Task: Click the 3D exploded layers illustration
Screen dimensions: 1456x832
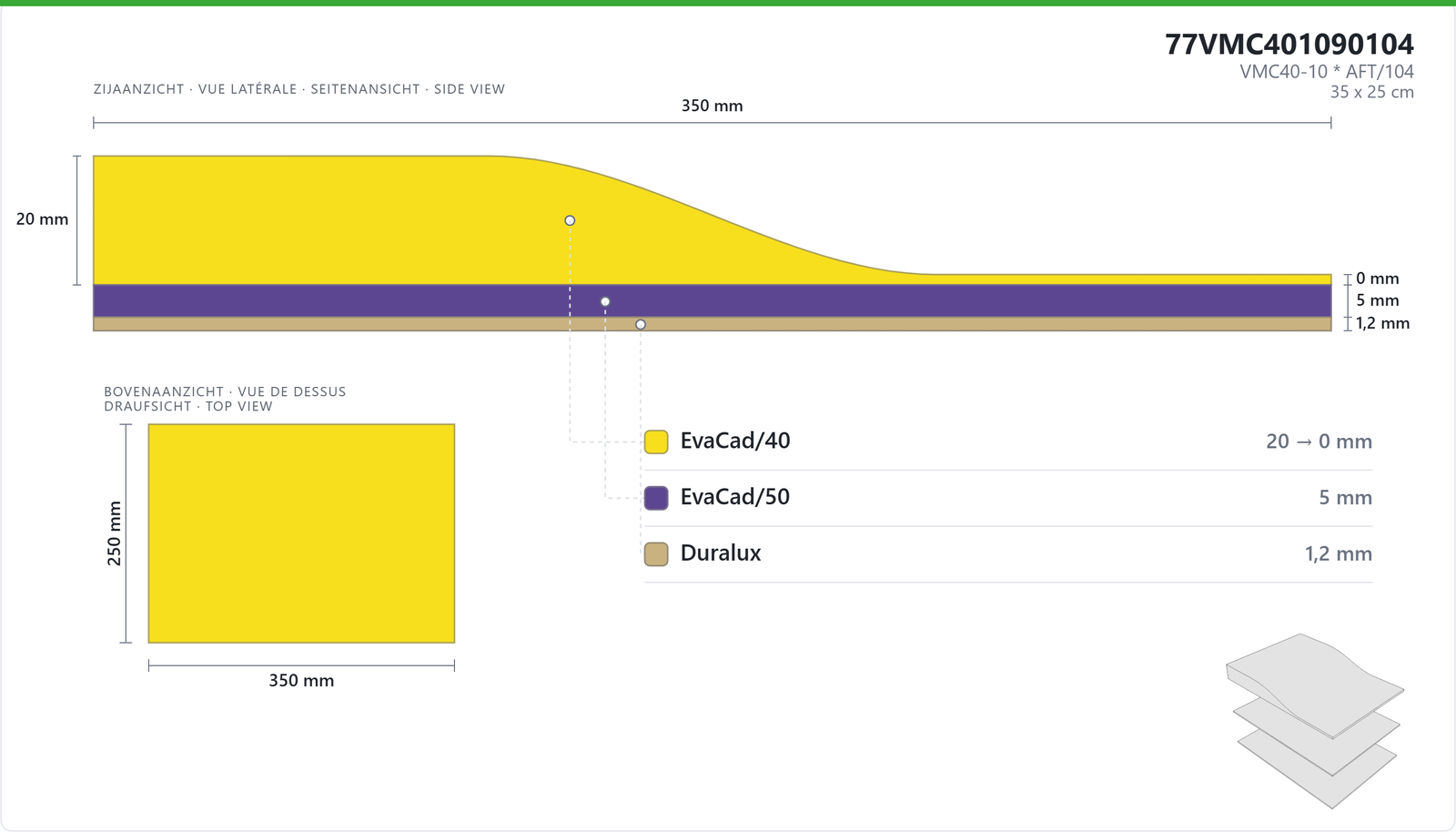Action: [x=1315, y=721]
